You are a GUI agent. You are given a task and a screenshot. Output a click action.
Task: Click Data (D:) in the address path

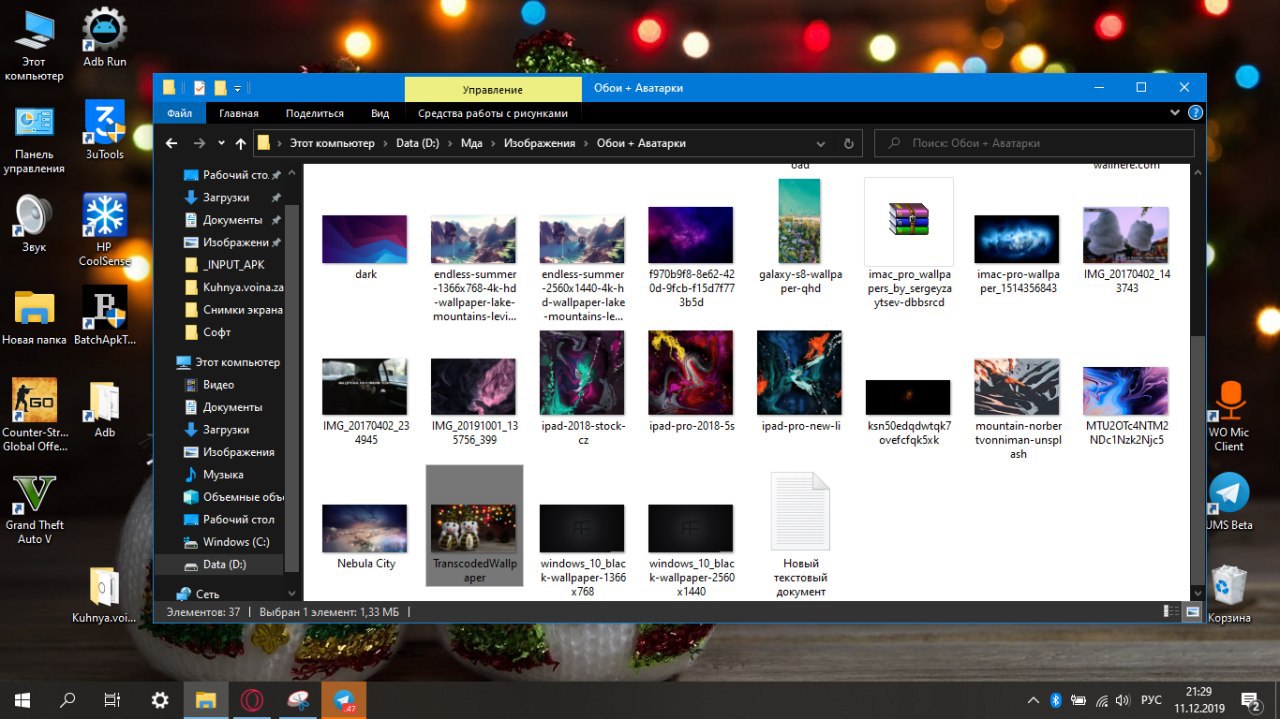pyautogui.click(x=417, y=143)
